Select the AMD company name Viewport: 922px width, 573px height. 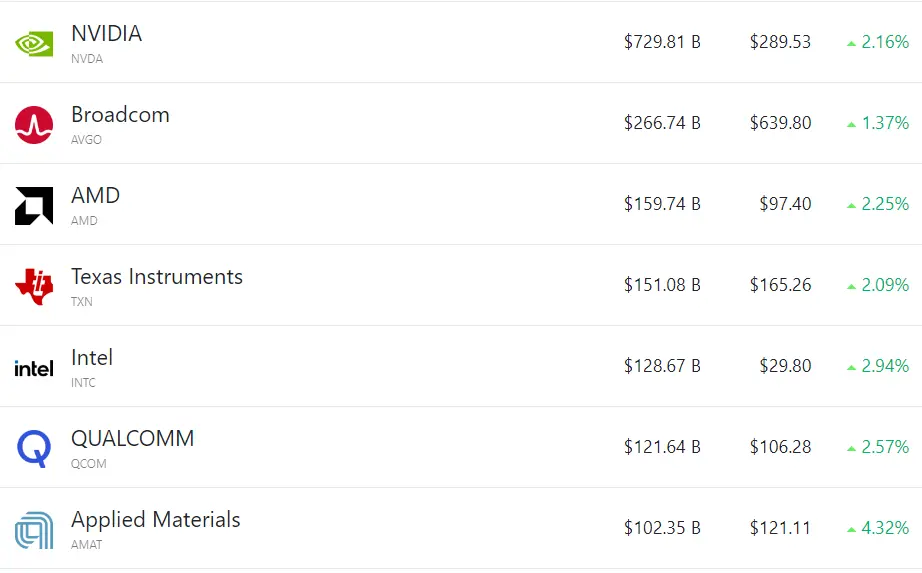[x=96, y=195]
